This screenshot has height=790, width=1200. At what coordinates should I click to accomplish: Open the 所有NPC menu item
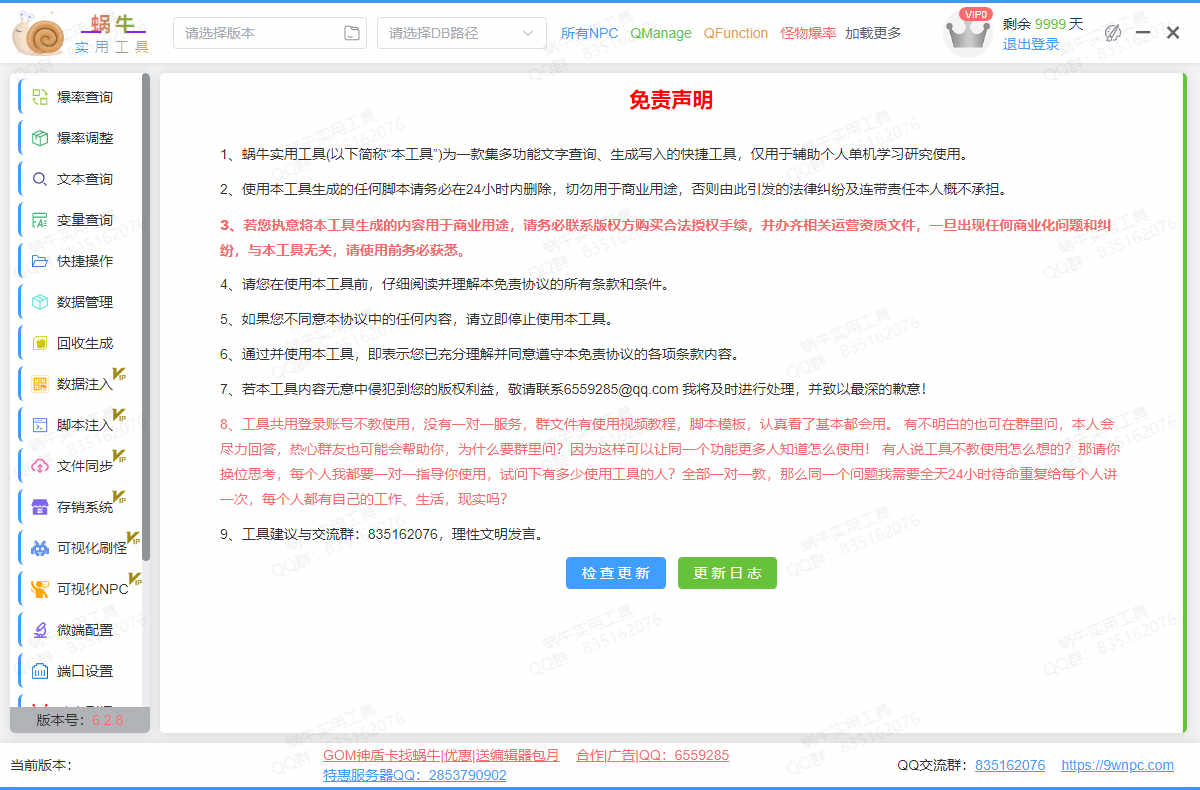pyautogui.click(x=589, y=33)
